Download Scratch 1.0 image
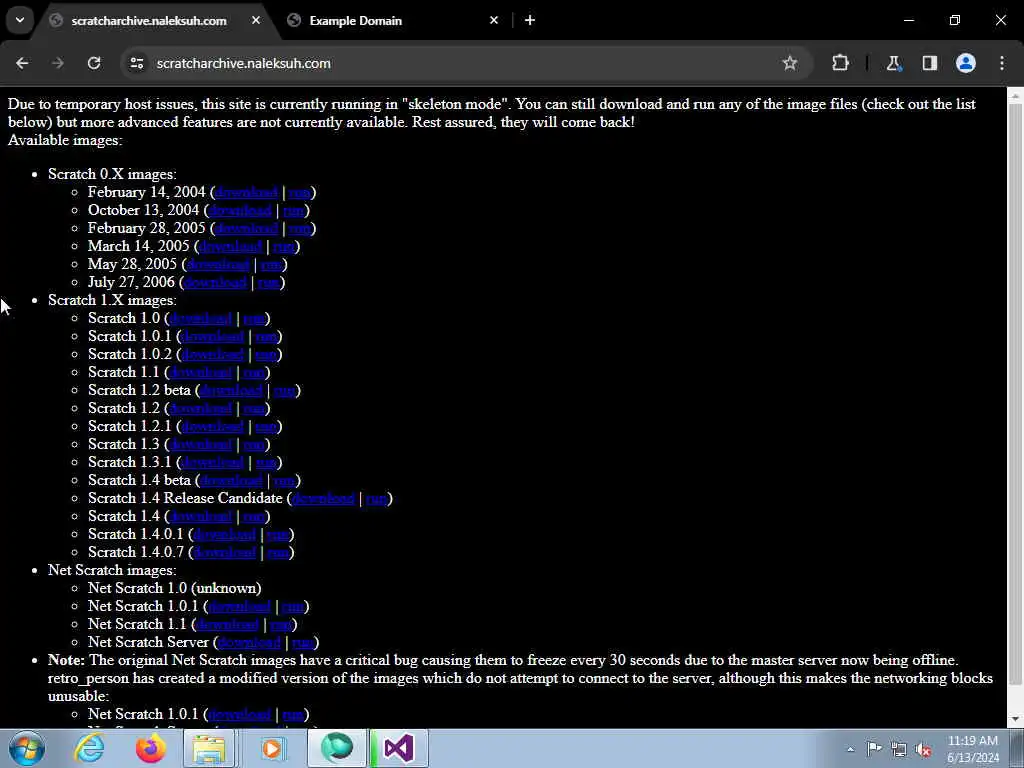The image size is (1024, 768). pos(200,319)
